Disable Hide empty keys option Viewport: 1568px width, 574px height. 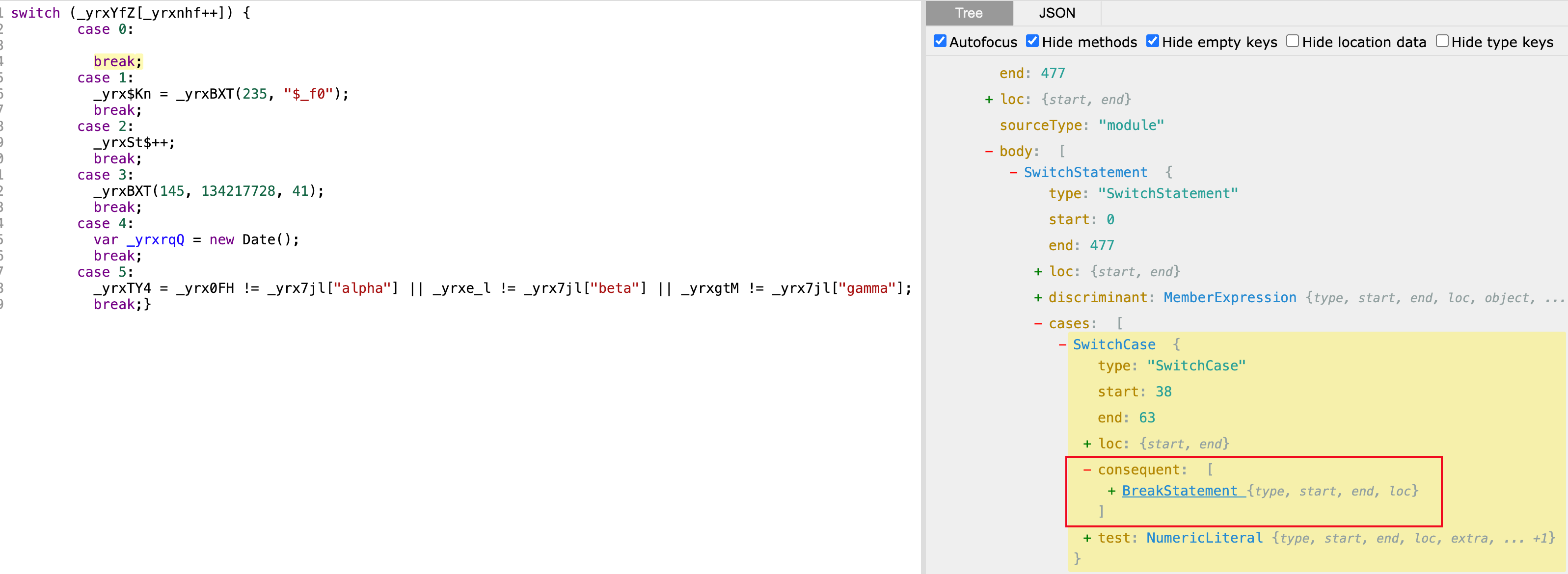click(1152, 41)
